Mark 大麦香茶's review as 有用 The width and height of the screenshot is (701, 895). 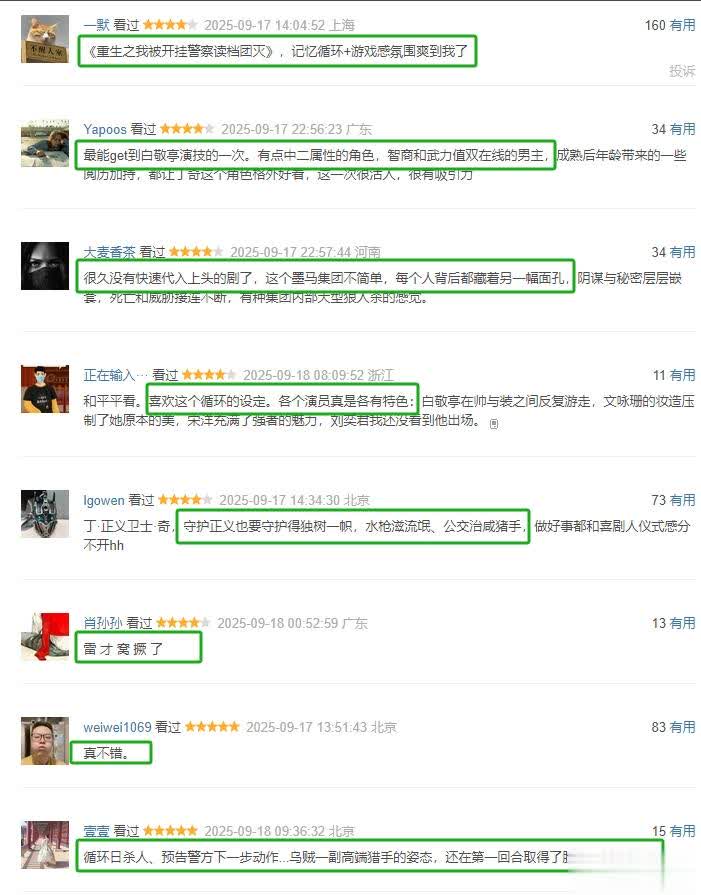point(682,252)
